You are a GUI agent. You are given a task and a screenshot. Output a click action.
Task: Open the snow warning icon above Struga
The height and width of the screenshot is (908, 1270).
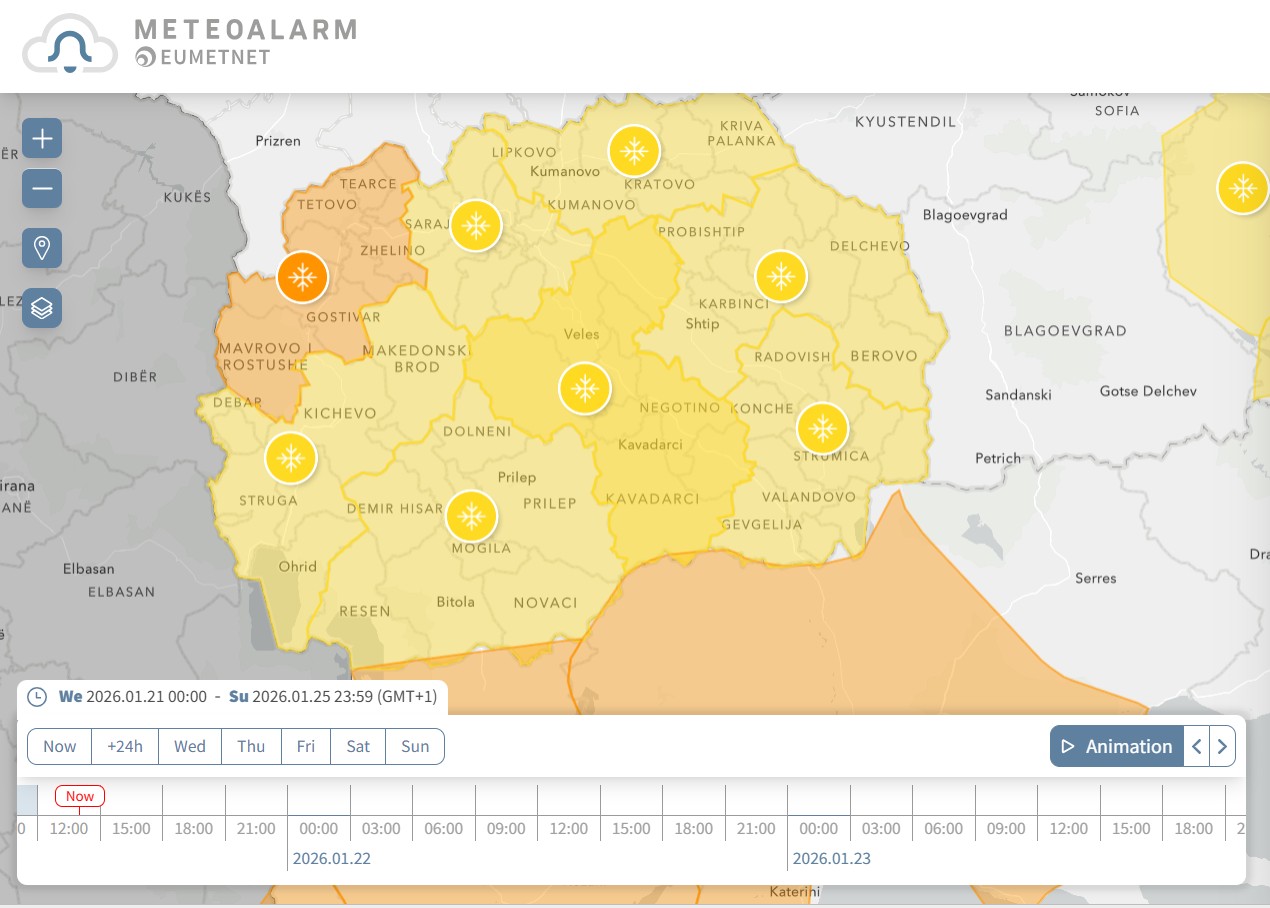point(291,459)
